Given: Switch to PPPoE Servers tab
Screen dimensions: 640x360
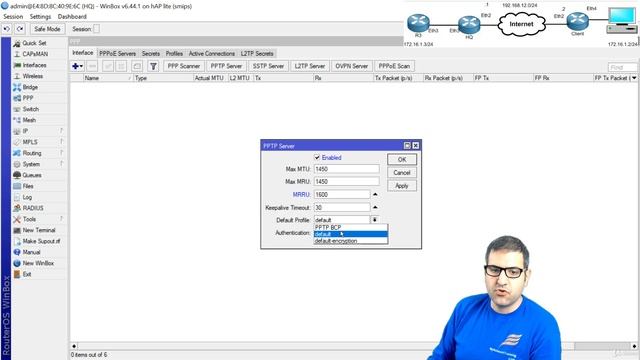Looking at the screenshot, I should [118, 53].
